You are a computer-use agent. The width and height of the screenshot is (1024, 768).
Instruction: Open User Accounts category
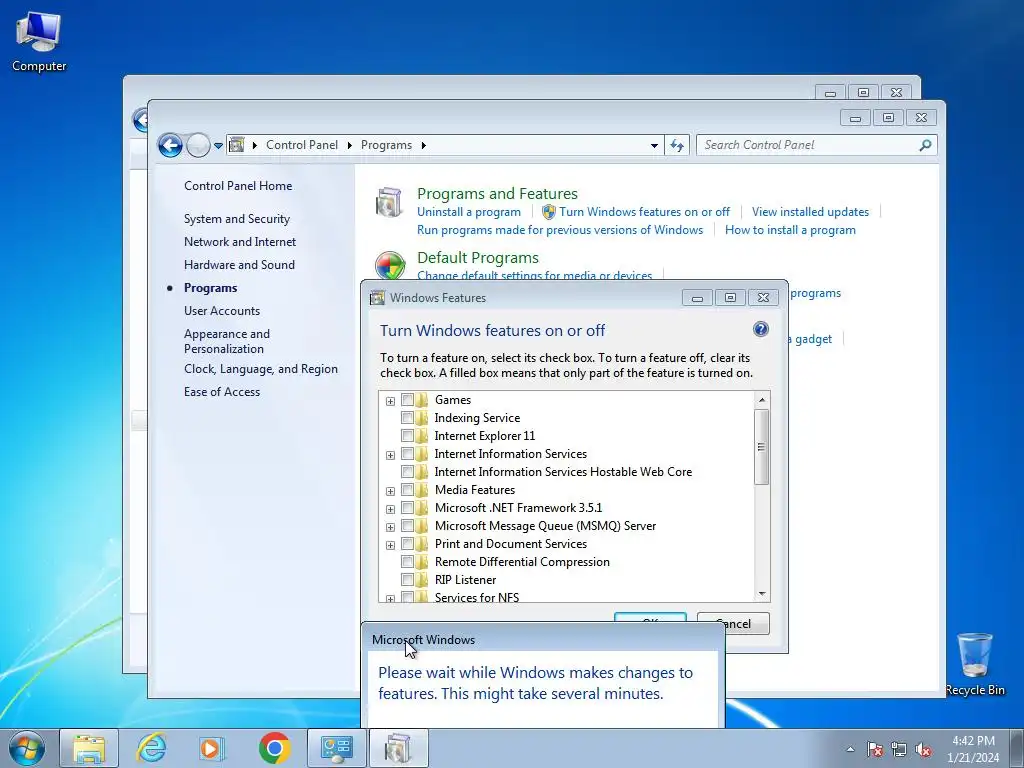click(x=221, y=311)
